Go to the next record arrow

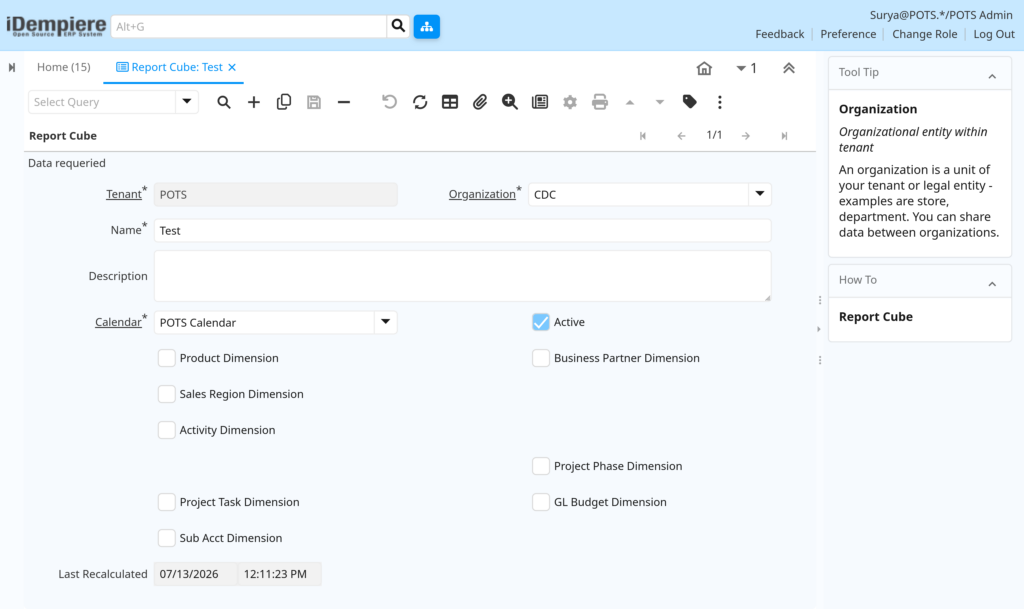click(746, 136)
